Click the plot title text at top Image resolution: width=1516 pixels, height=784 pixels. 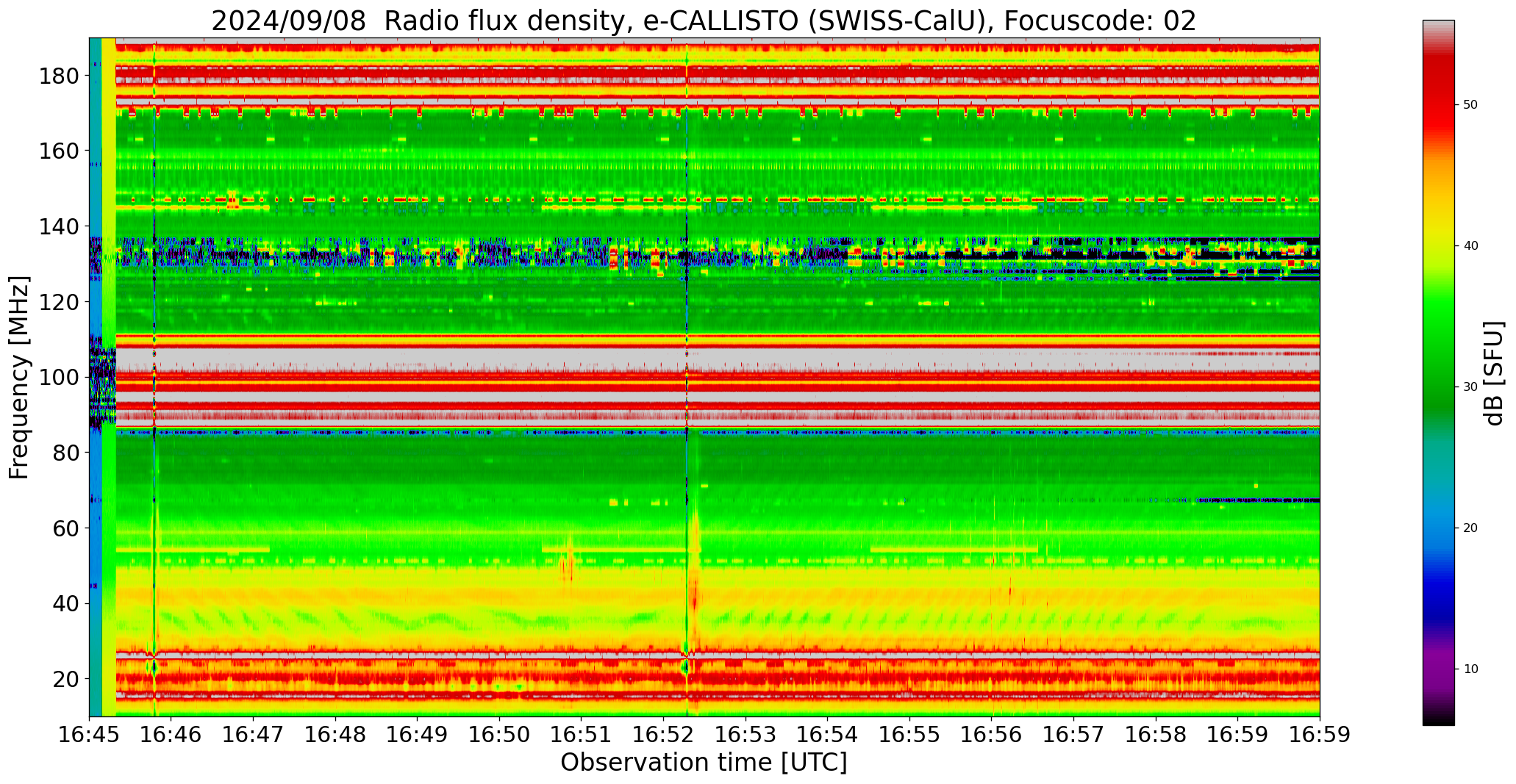coord(704,21)
